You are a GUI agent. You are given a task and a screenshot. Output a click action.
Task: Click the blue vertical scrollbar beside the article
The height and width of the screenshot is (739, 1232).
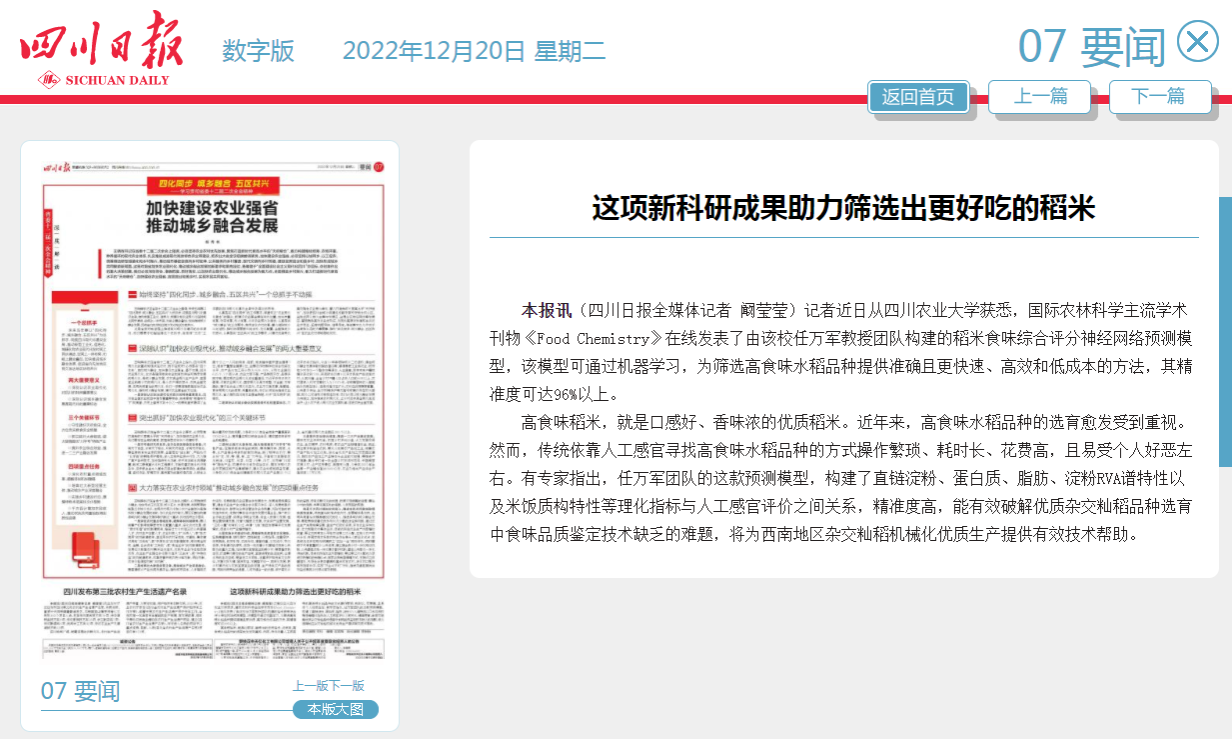tap(1225, 330)
